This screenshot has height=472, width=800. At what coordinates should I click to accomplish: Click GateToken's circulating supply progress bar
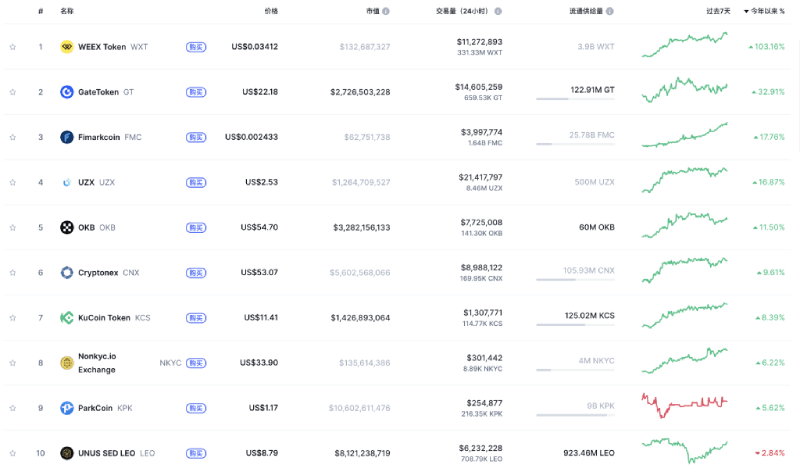coord(575,99)
